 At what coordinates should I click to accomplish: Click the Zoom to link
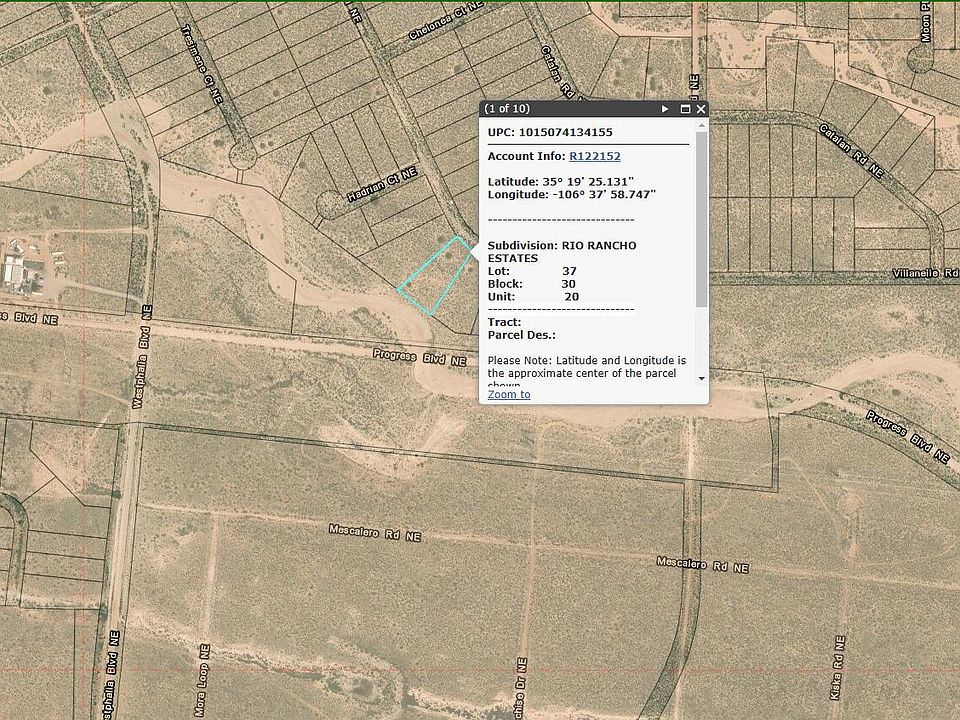click(509, 394)
